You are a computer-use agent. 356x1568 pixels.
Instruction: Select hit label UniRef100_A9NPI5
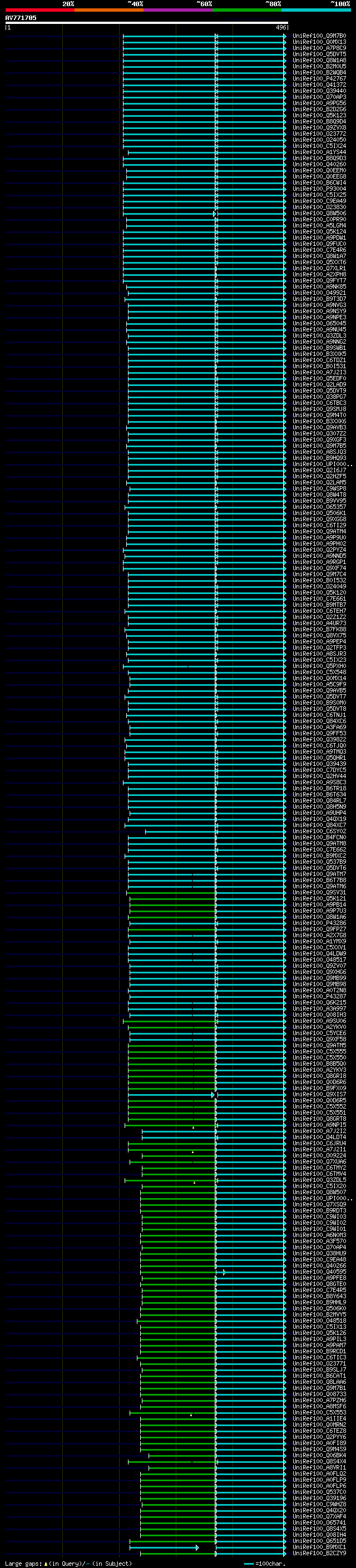(319, 1125)
